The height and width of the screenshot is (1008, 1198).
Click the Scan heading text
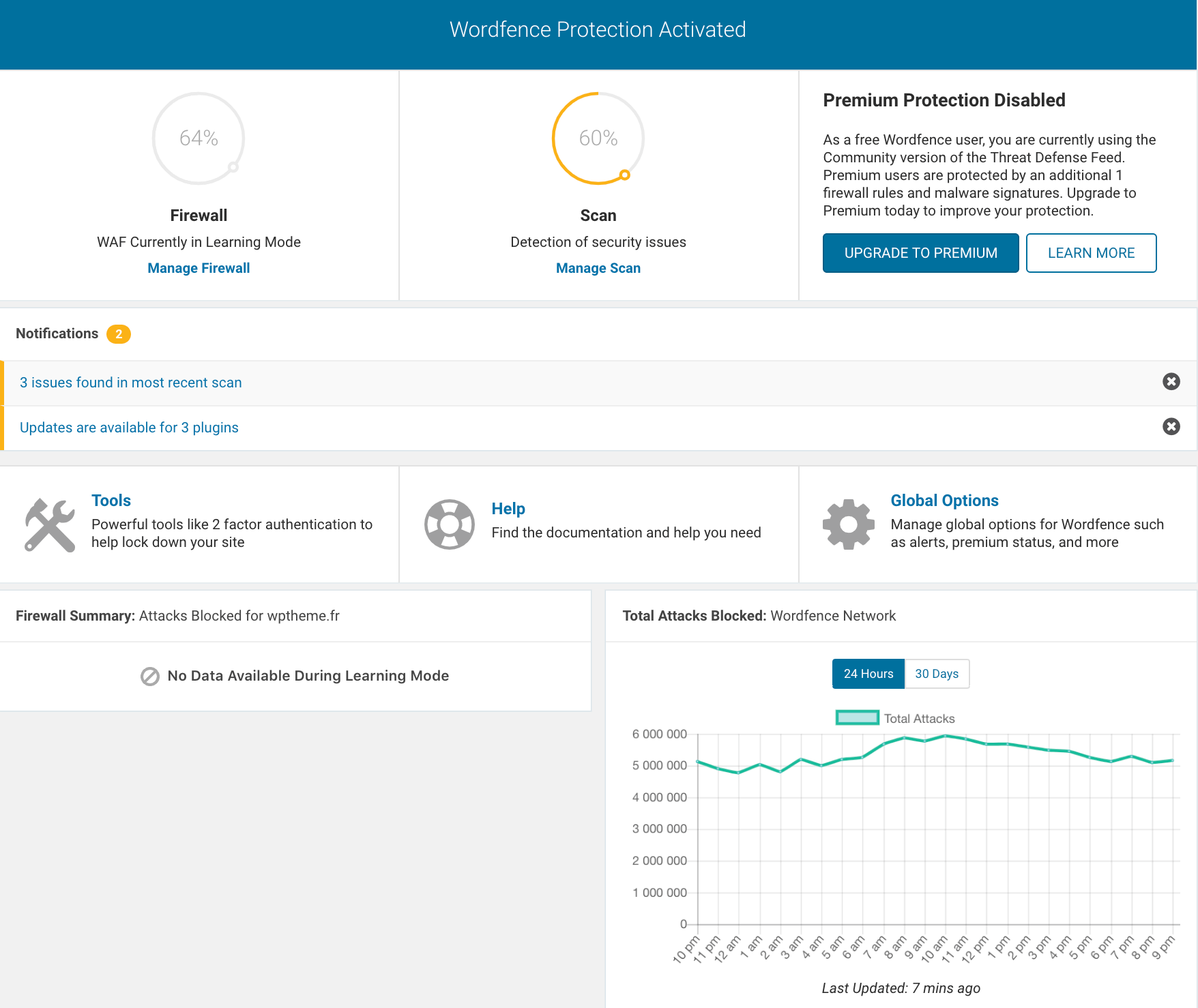coord(598,216)
